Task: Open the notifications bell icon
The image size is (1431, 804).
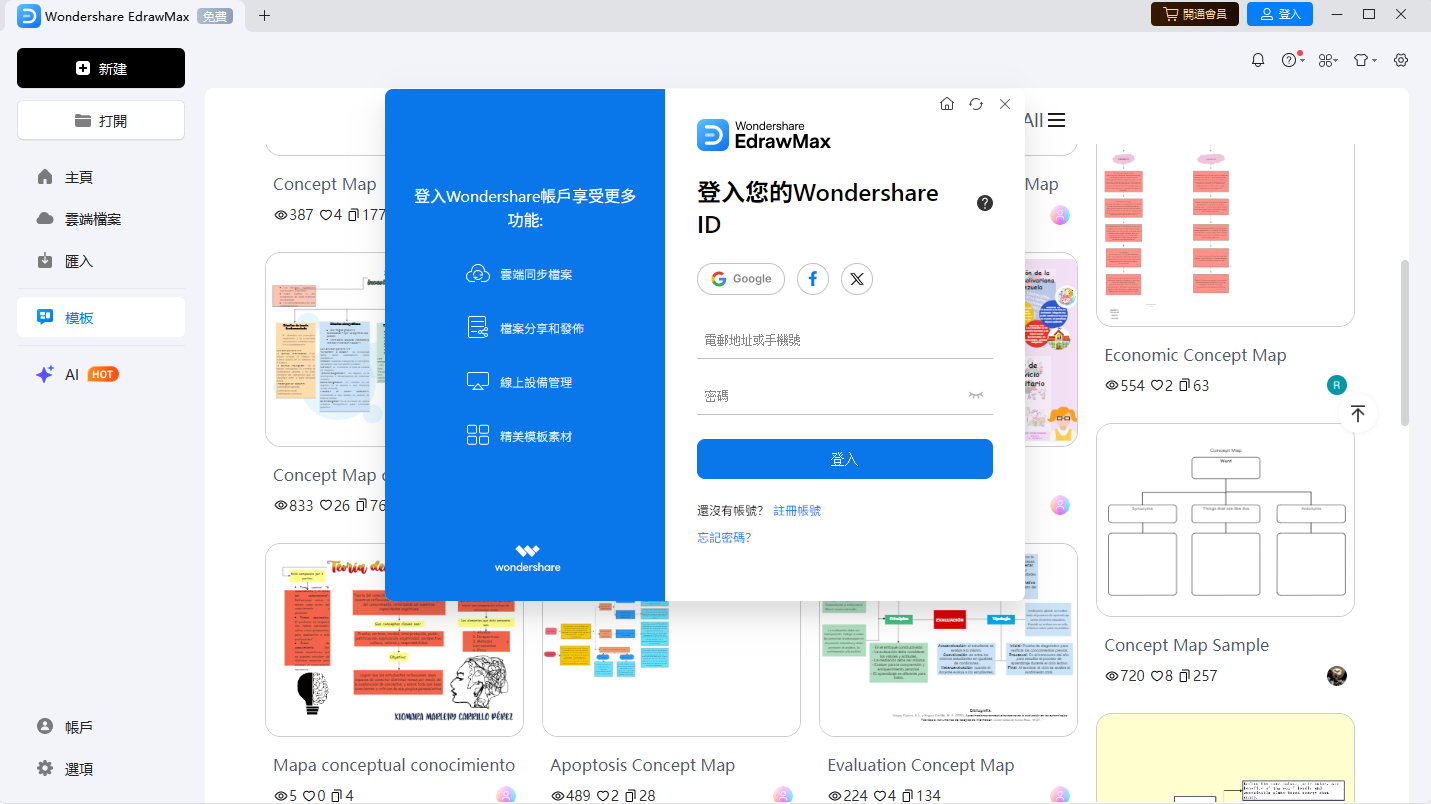Action: [x=1257, y=60]
